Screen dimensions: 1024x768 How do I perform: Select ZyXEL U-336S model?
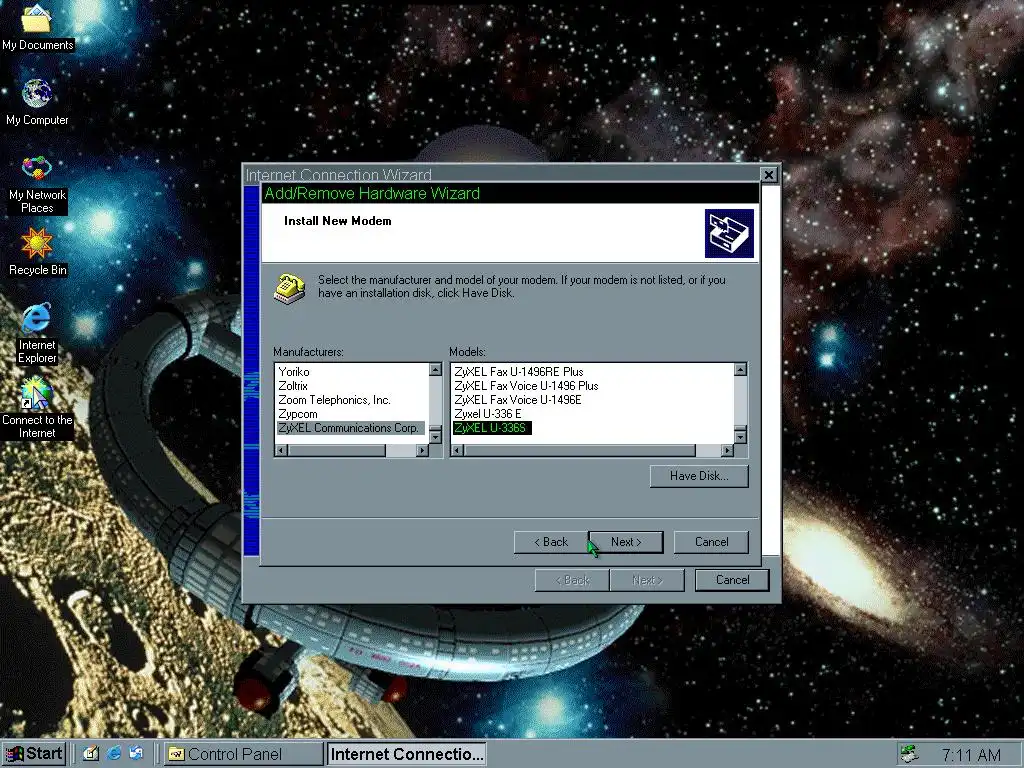[492, 428]
